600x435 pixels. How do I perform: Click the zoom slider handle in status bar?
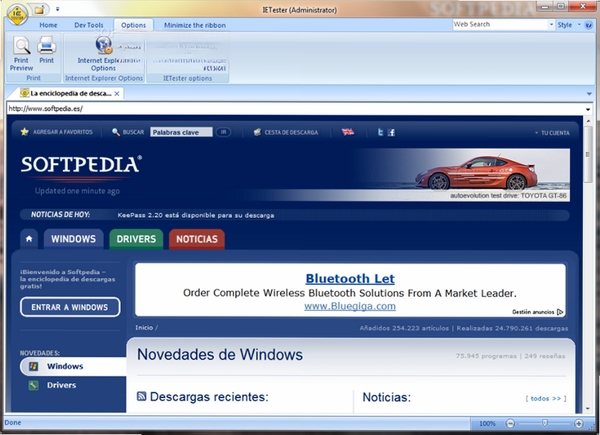(544, 423)
